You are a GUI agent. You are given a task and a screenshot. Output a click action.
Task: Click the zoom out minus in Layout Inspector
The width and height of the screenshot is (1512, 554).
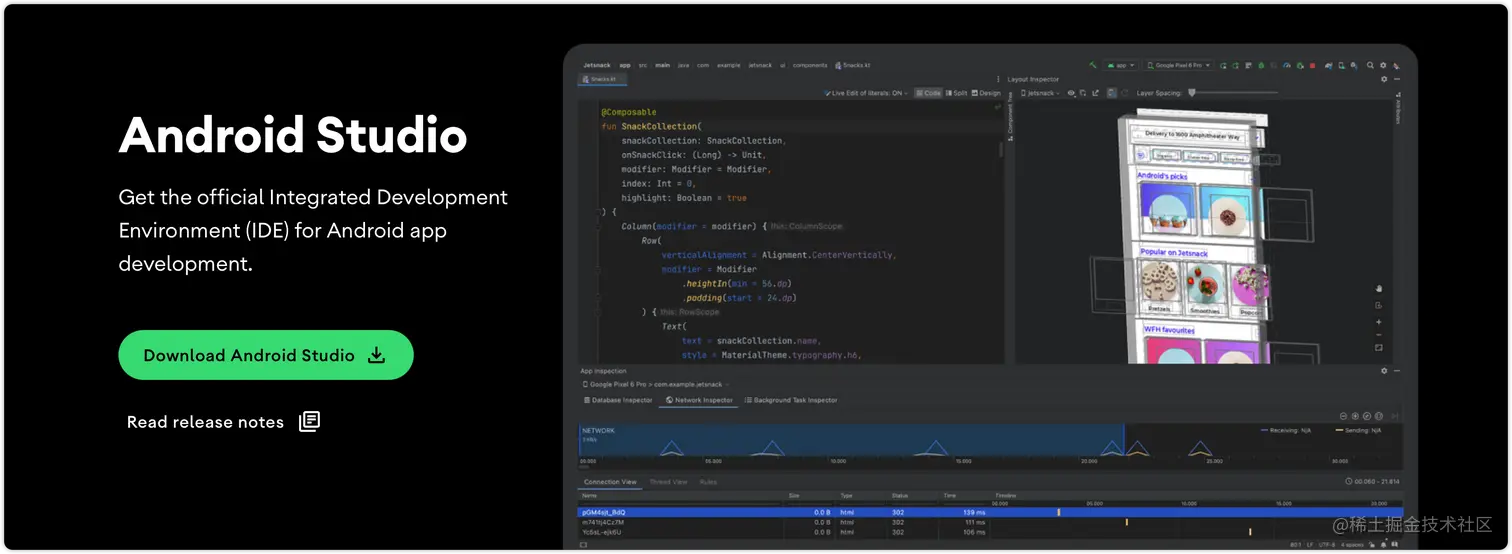click(x=1378, y=335)
